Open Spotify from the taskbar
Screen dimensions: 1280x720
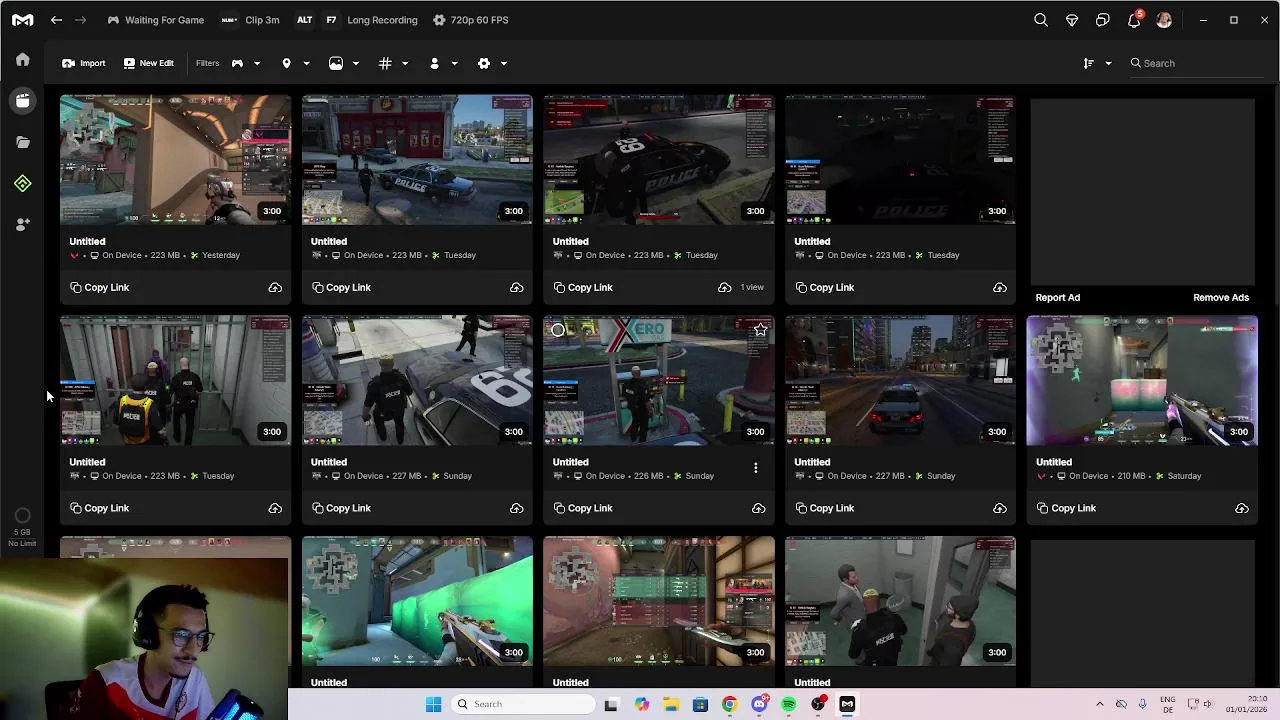point(789,704)
